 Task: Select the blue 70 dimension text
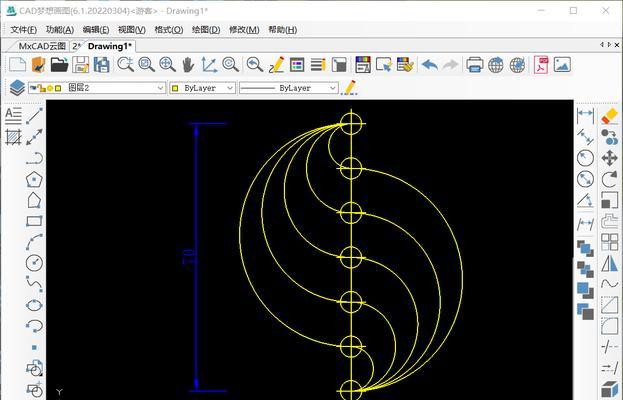[189, 257]
